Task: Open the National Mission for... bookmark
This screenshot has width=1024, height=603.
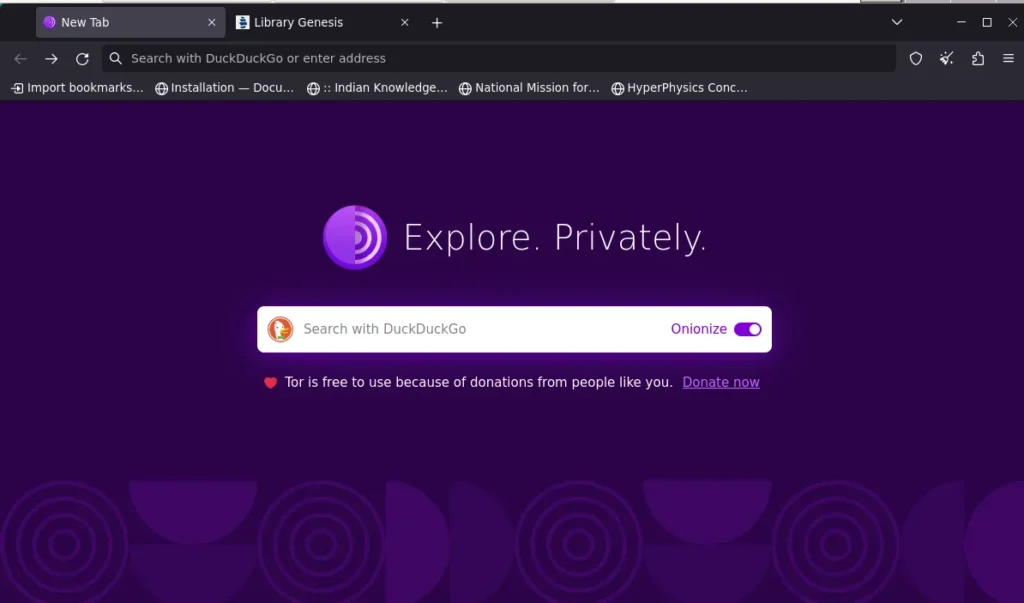Action: pos(529,88)
